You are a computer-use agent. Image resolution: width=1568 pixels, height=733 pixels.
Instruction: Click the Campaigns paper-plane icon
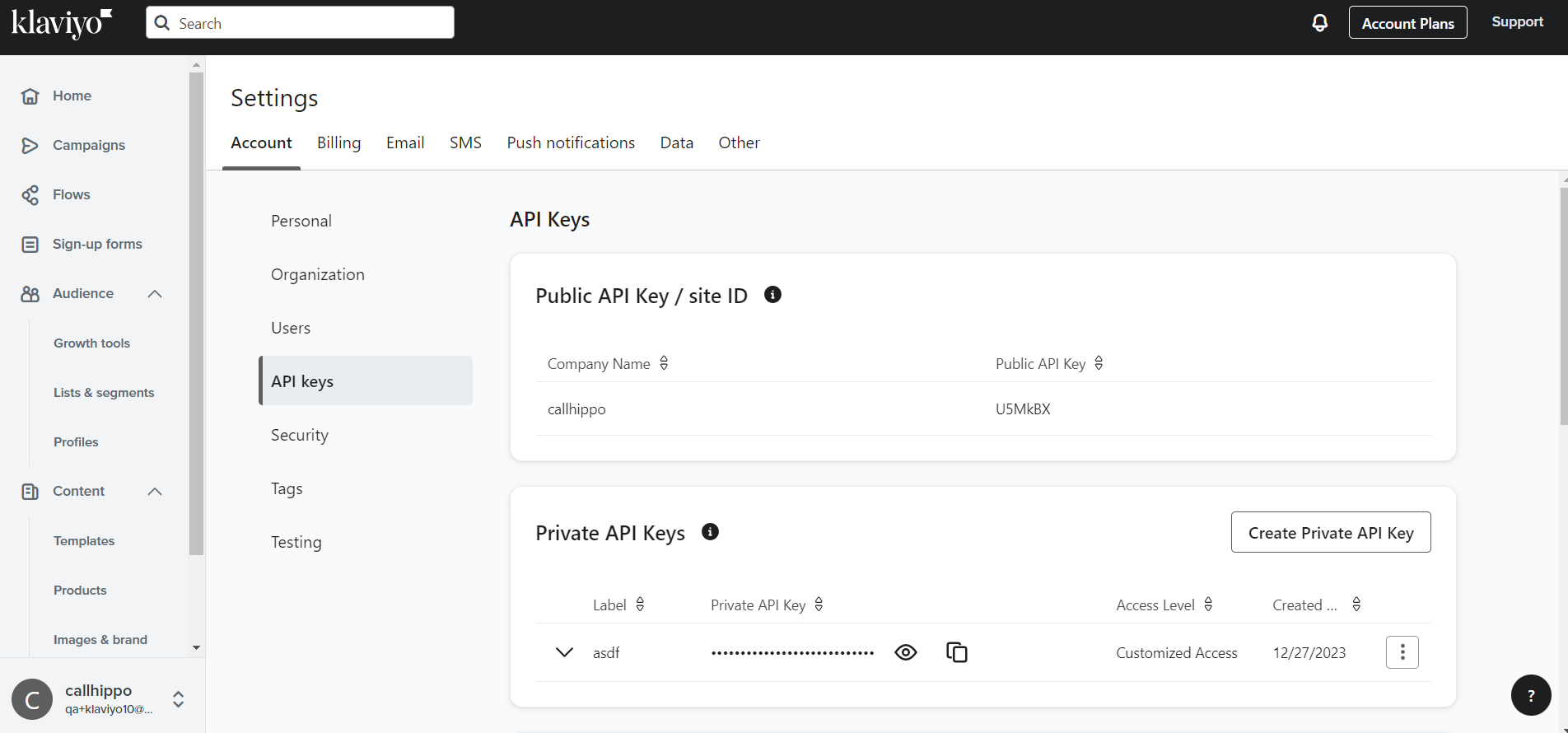coord(30,145)
